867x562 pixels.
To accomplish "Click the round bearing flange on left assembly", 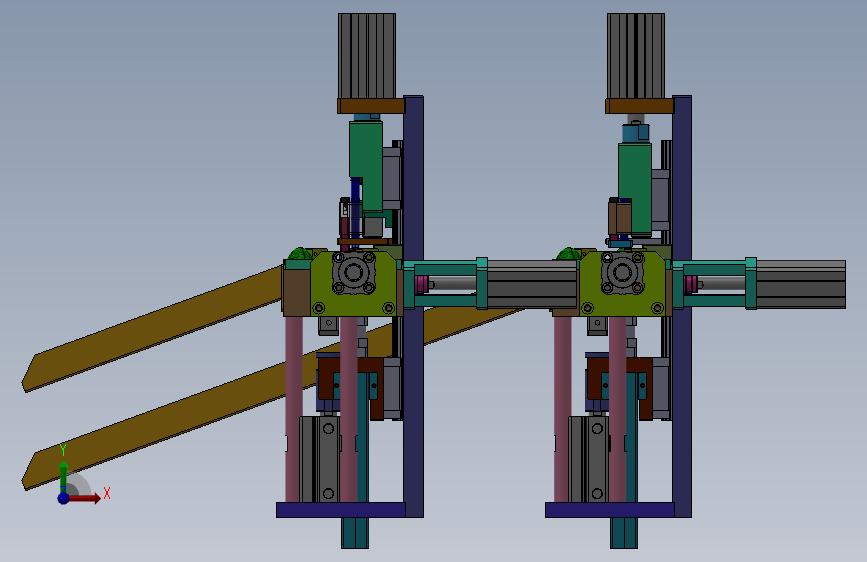I will pos(354,273).
